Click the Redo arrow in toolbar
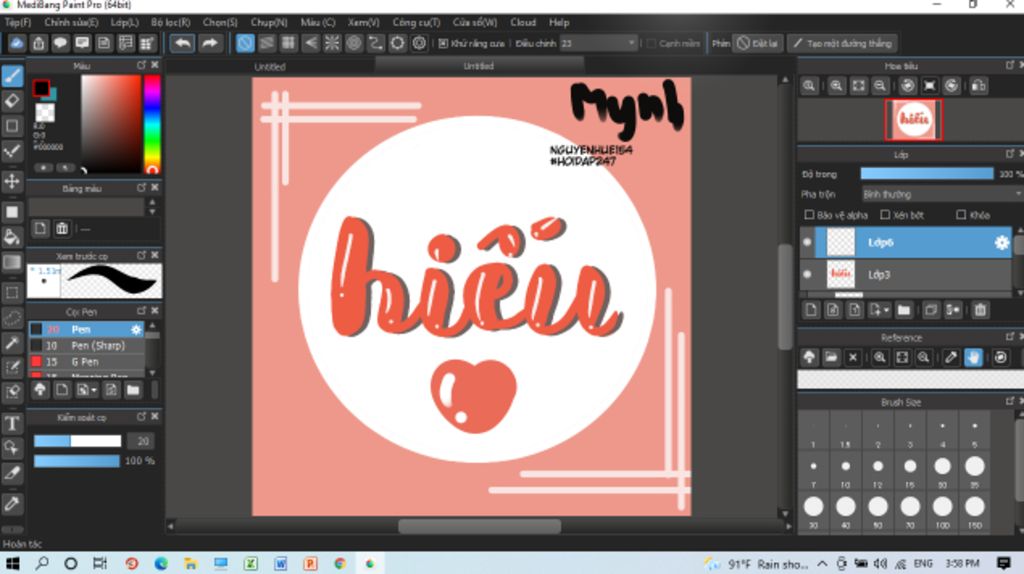 point(210,44)
